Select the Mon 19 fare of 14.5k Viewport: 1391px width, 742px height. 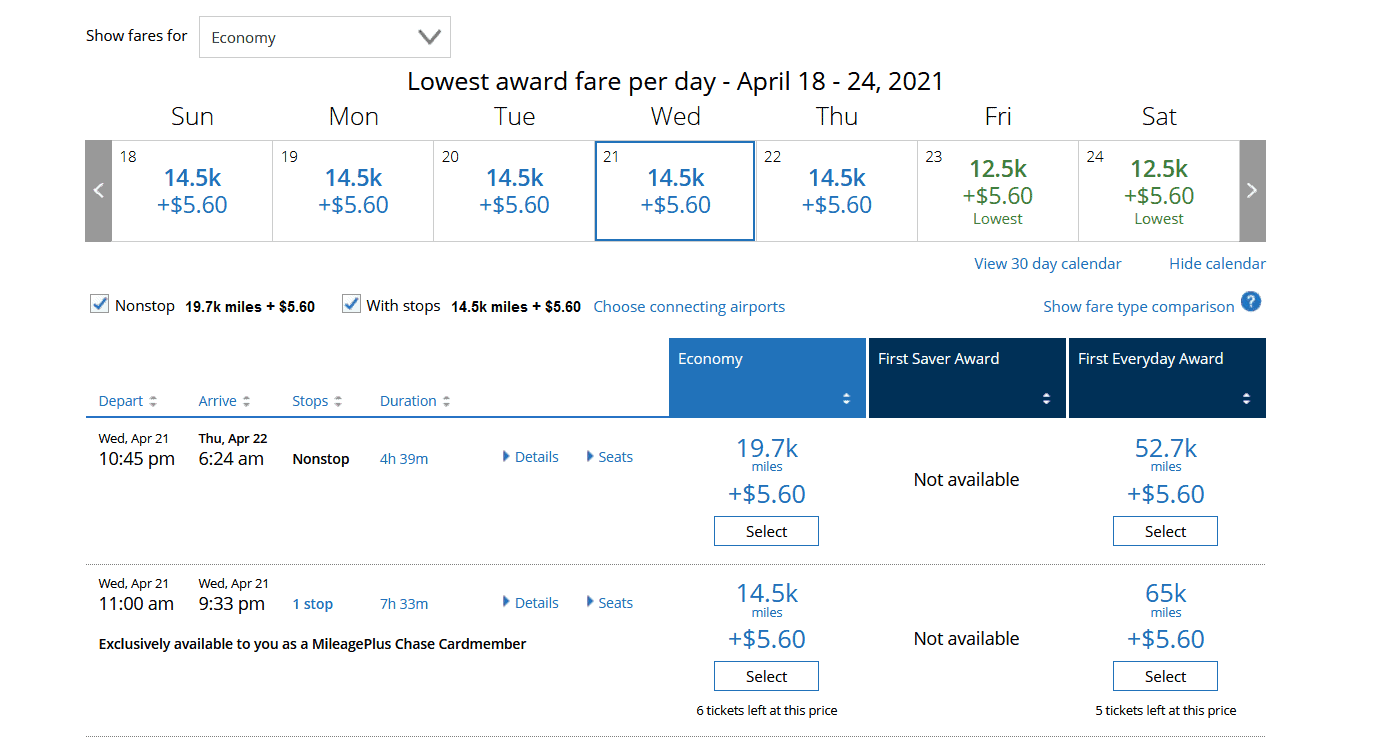(x=353, y=191)
